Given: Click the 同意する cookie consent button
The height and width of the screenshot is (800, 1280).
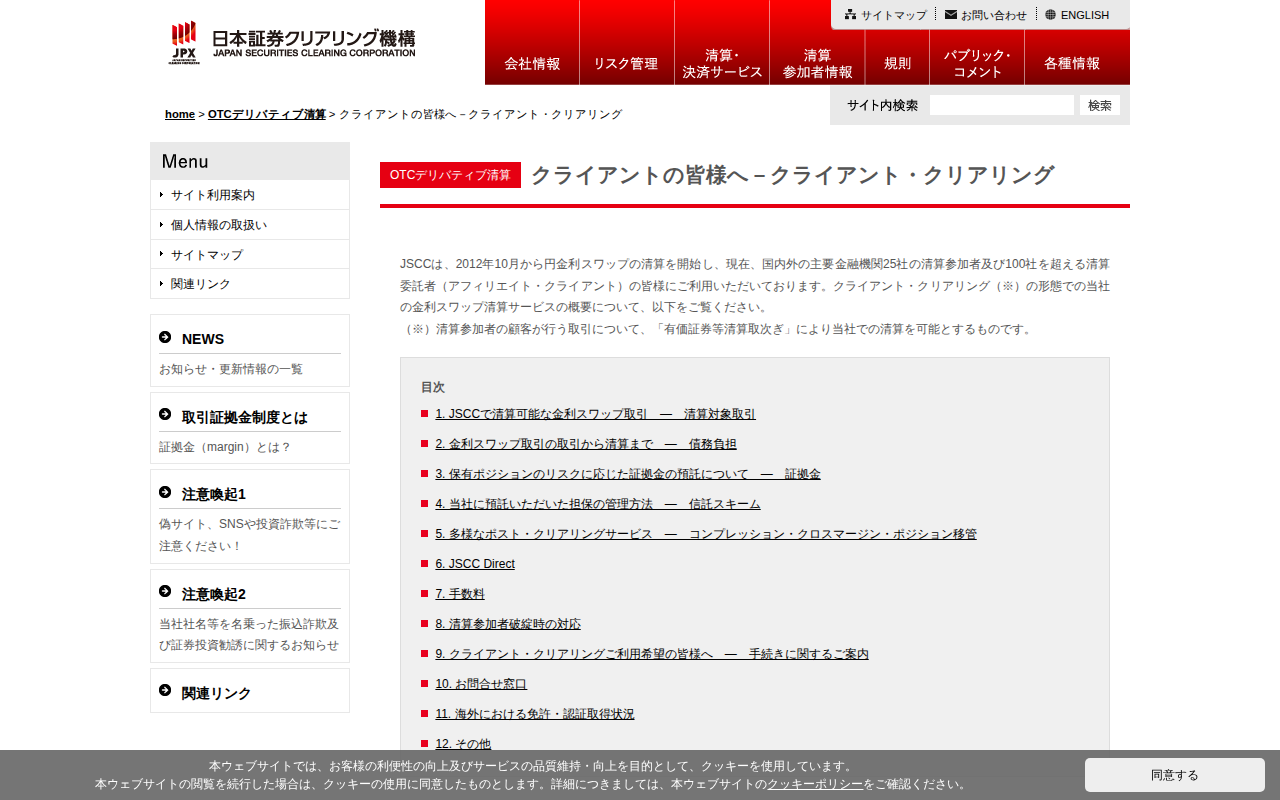Looking at the screenshot, I should pos(1175,775).
